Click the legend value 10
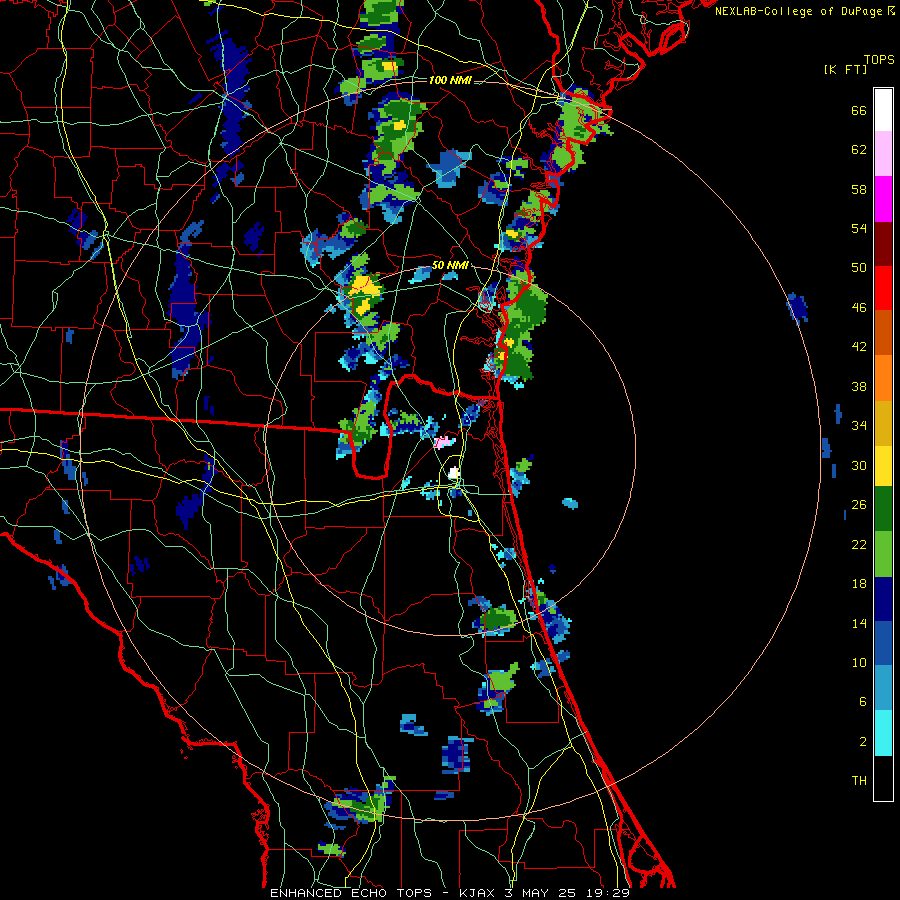900x900 pixels. (x=859, y=663)
